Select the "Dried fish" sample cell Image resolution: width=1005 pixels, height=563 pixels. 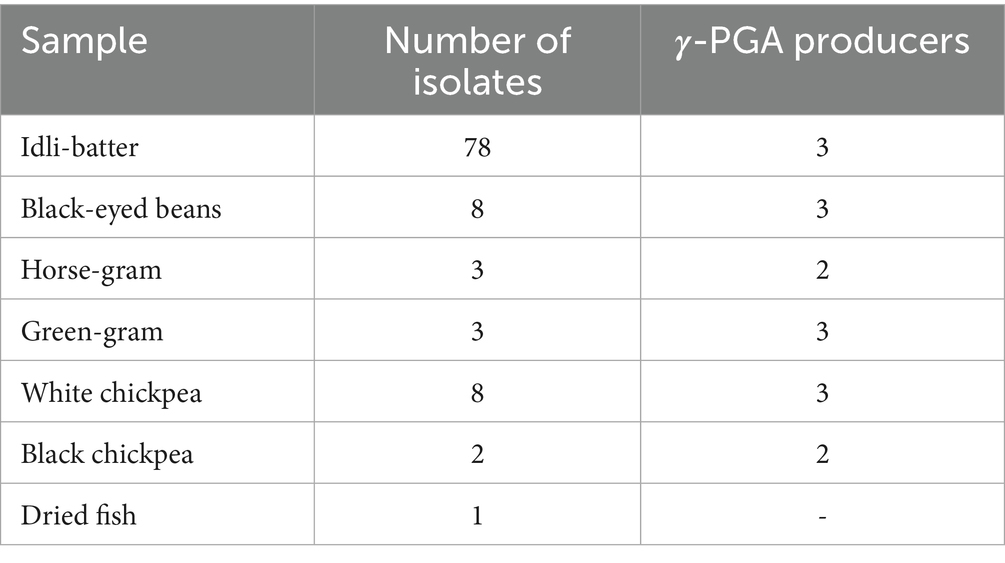(78, 515)
